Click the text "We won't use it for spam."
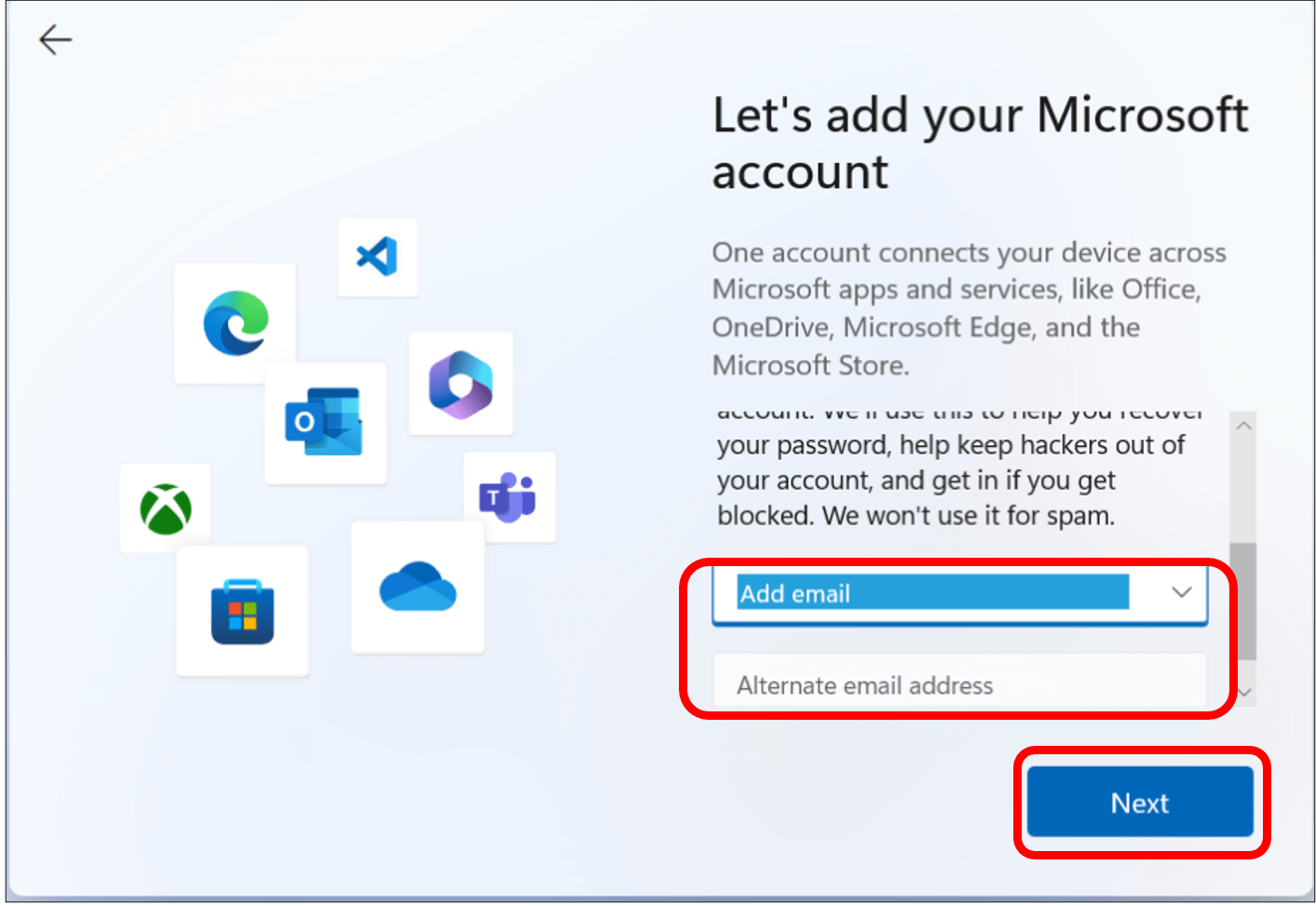The image size is (1316, 906). [x=968, y=516]
